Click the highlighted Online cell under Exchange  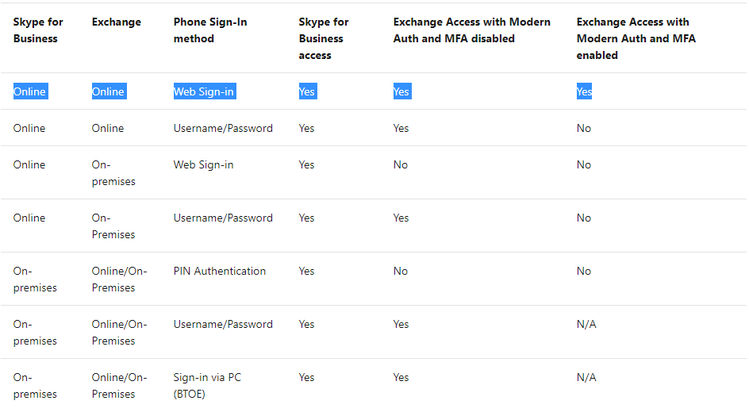[x=108, y=92]
